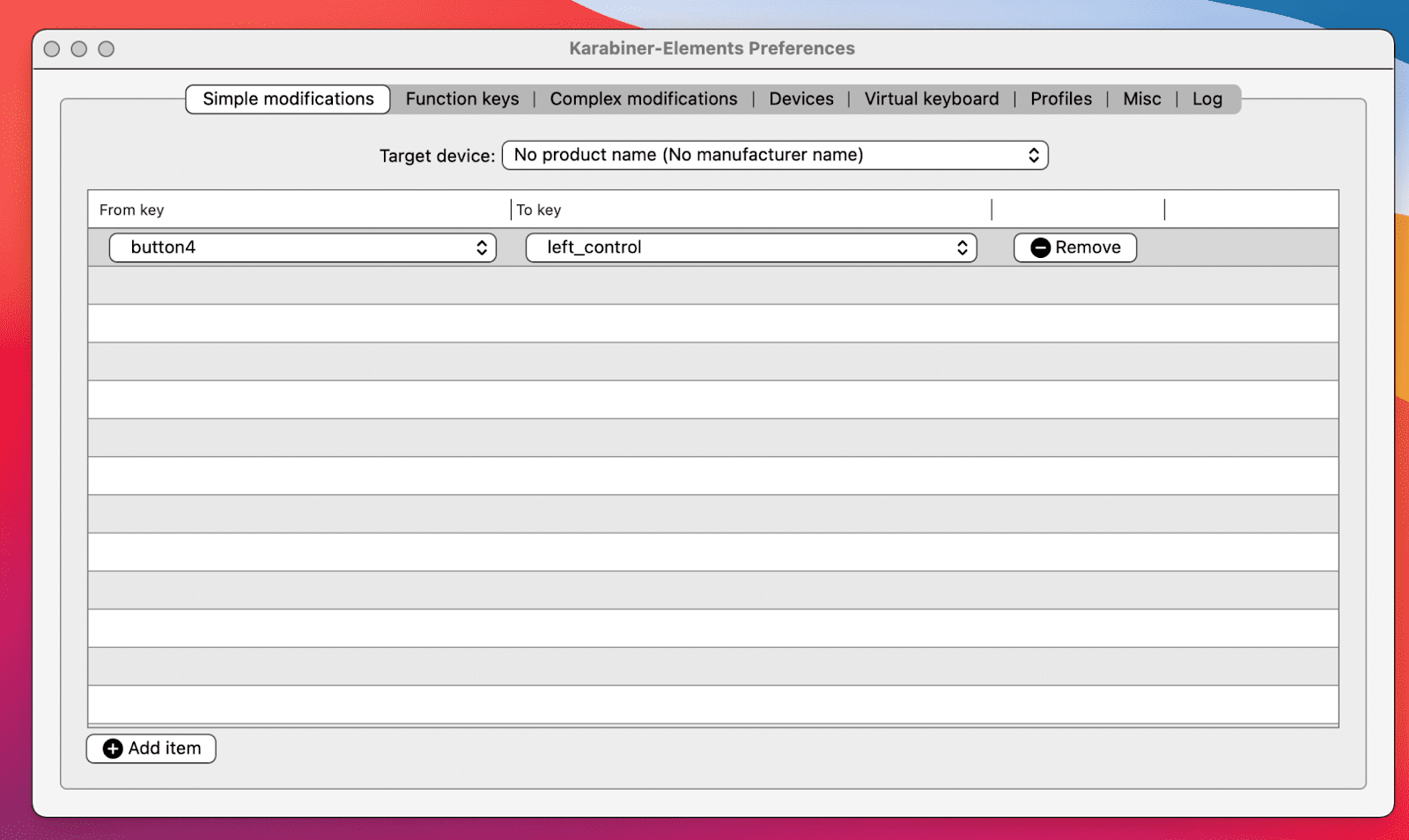Click the Add item button
This screenshot has width=1409, height=840.
click(151, 748)
